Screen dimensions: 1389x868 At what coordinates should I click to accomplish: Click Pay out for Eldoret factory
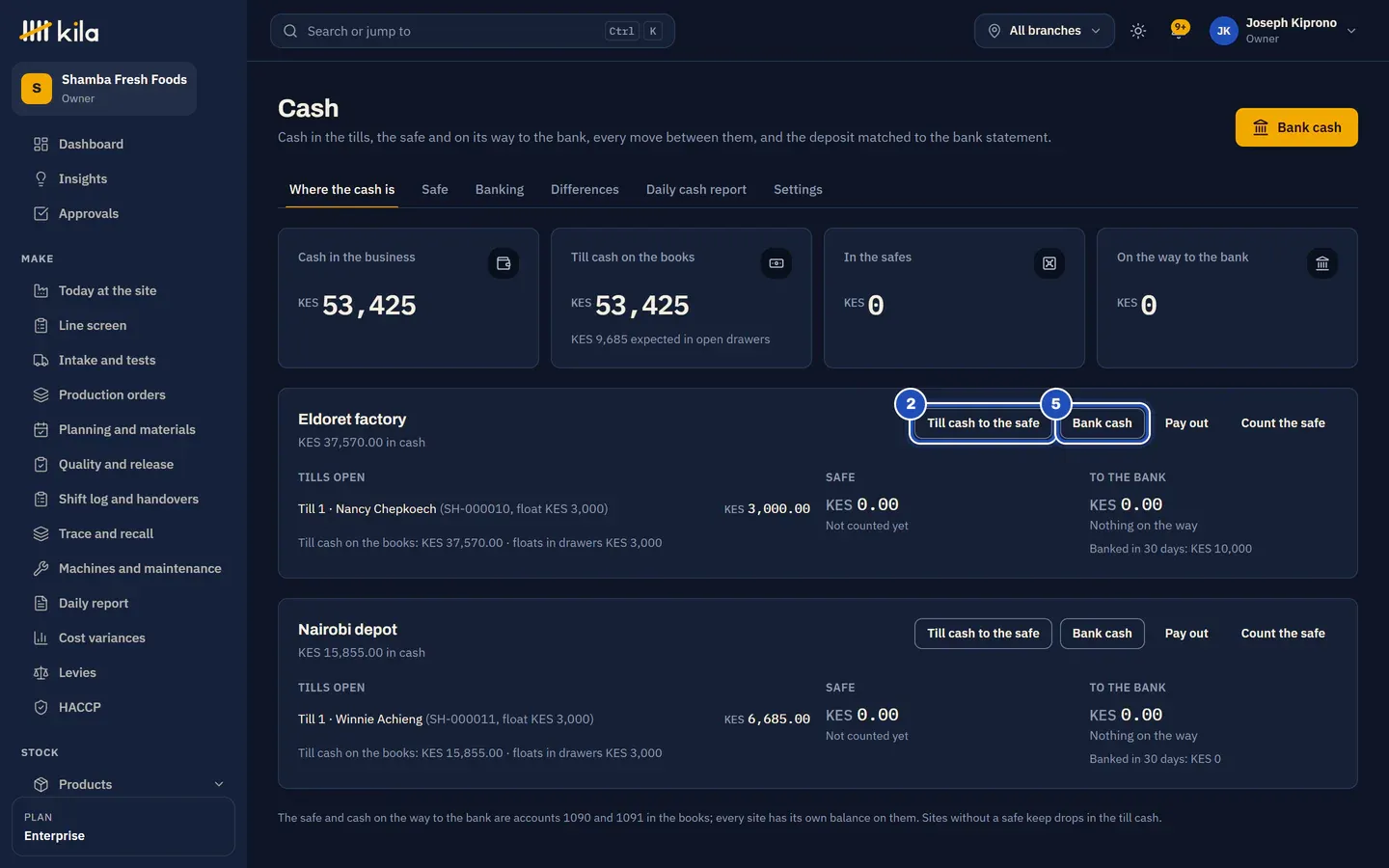1186,423
